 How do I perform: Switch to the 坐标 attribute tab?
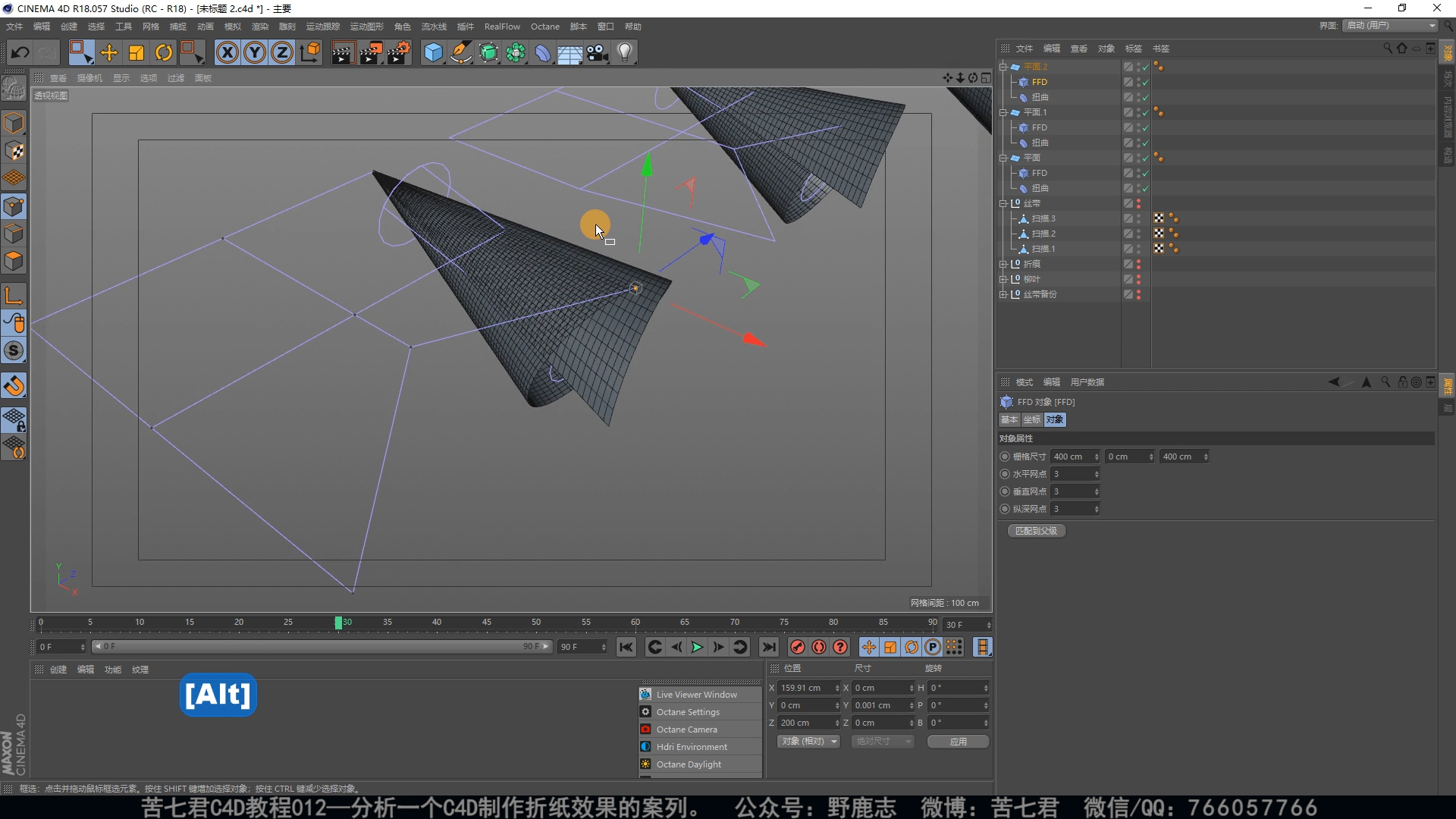coord(1032,419)
